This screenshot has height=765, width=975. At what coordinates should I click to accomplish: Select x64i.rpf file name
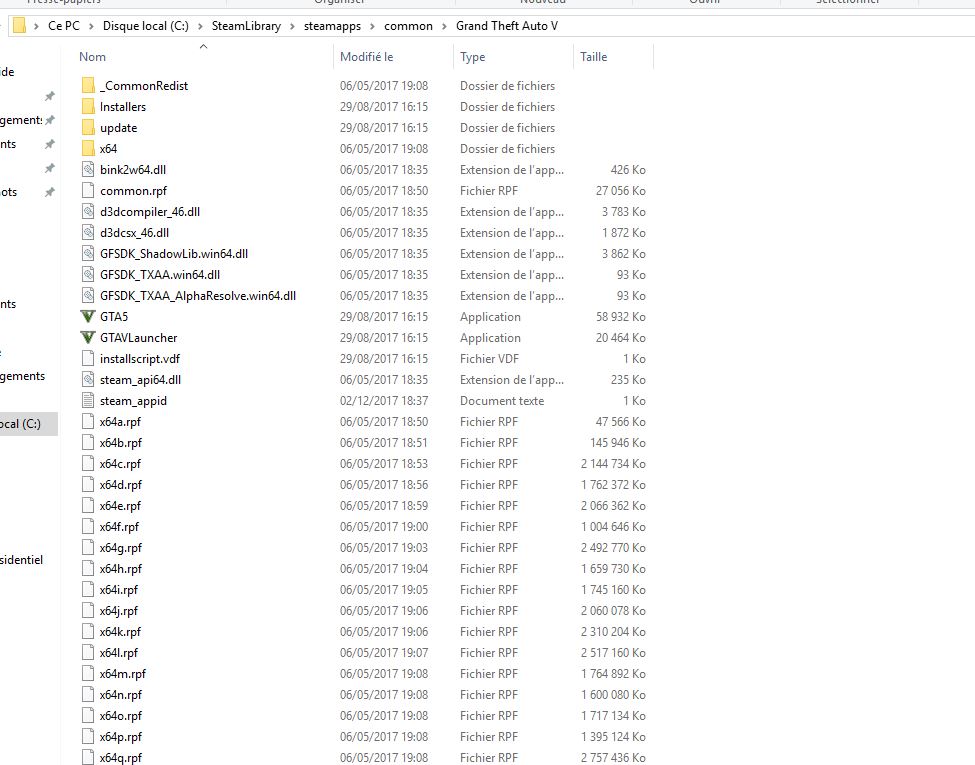coord(119,590)
